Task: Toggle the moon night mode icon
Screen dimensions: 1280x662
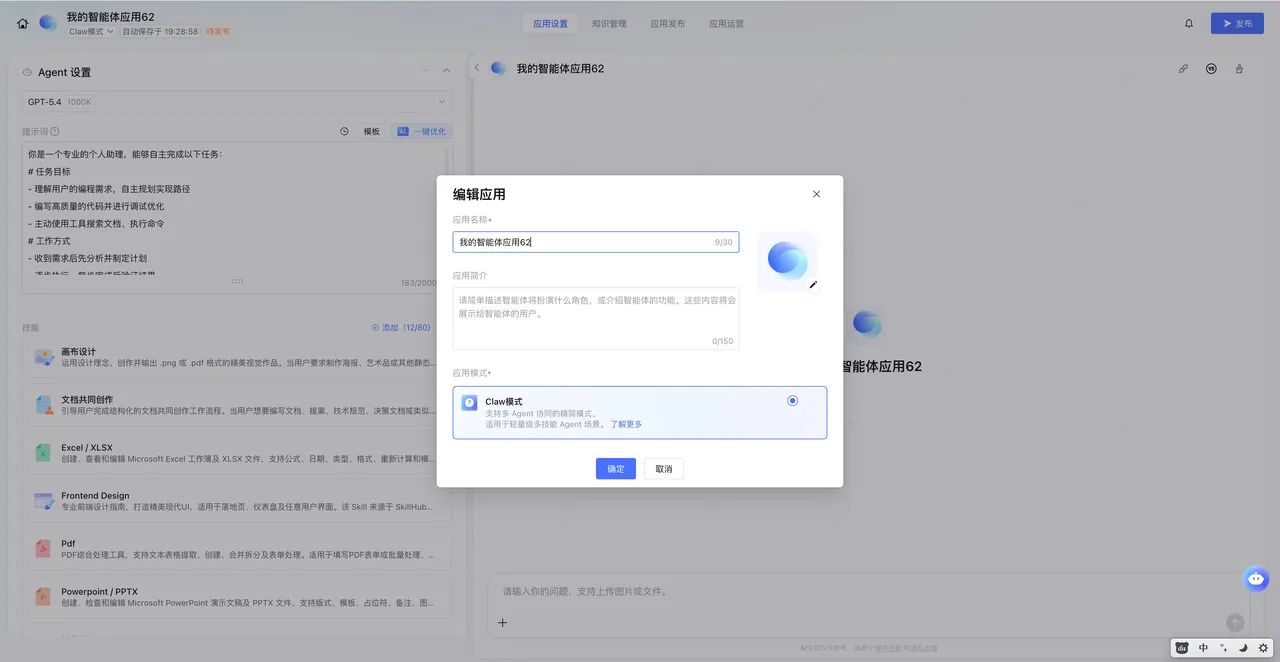Action: tap(1243, 648)
